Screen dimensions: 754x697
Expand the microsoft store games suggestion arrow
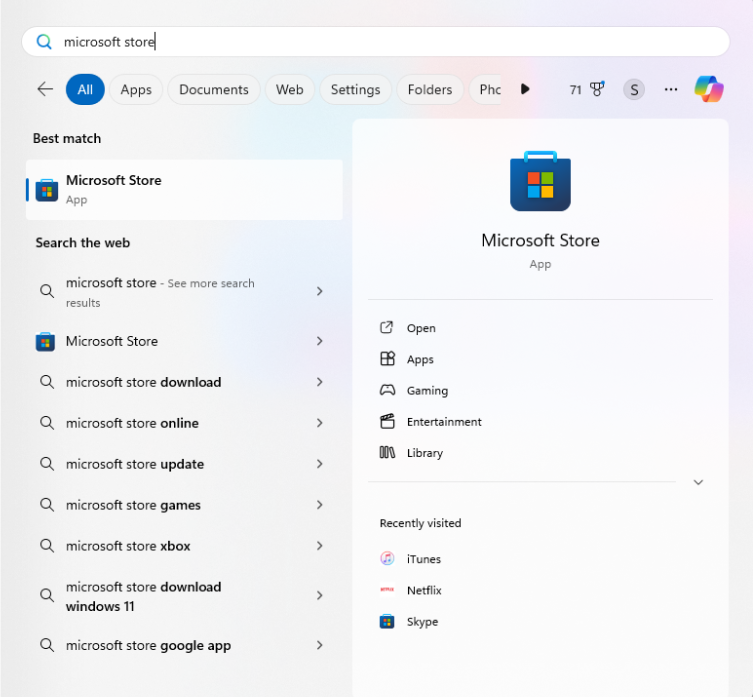pyautogui.click(x=320, y=505)
